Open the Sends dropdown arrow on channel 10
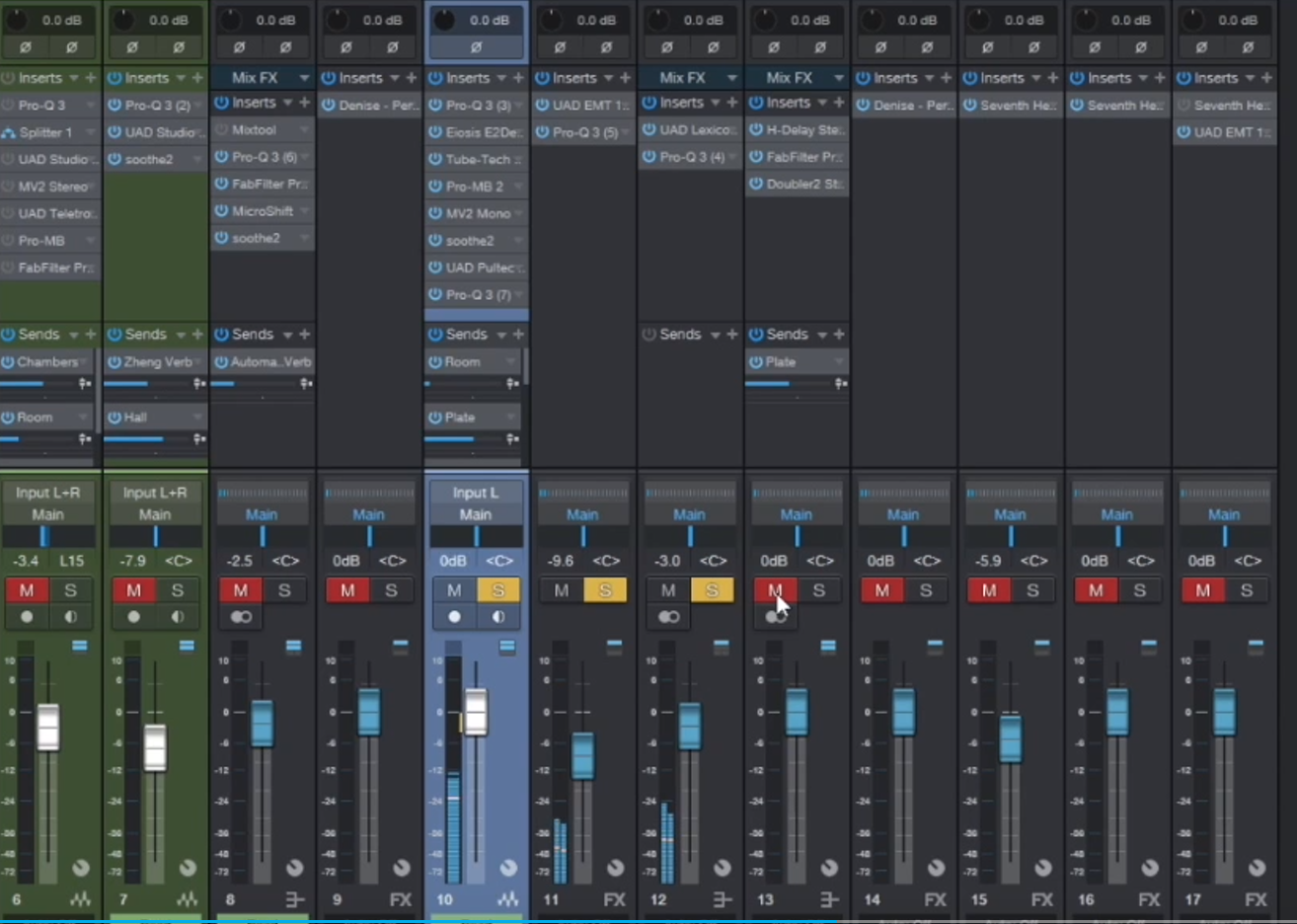This screenshot has height=924, width=1297. pyautogui.click(x=501, y=335)
